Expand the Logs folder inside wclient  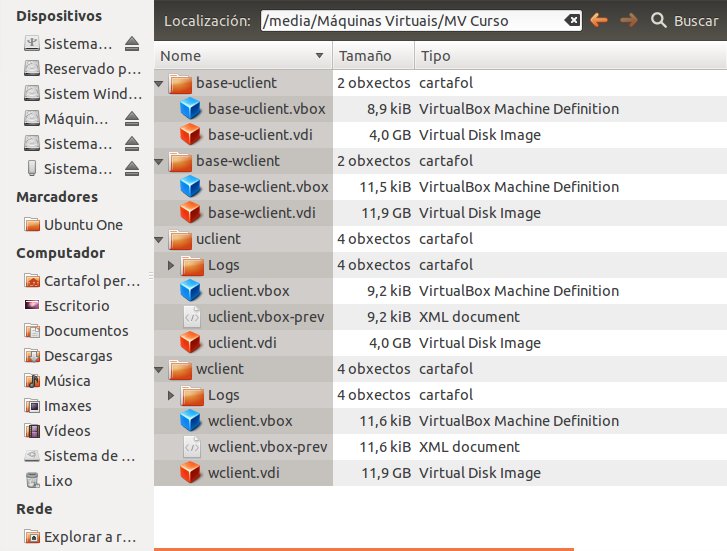pos(171,395)
